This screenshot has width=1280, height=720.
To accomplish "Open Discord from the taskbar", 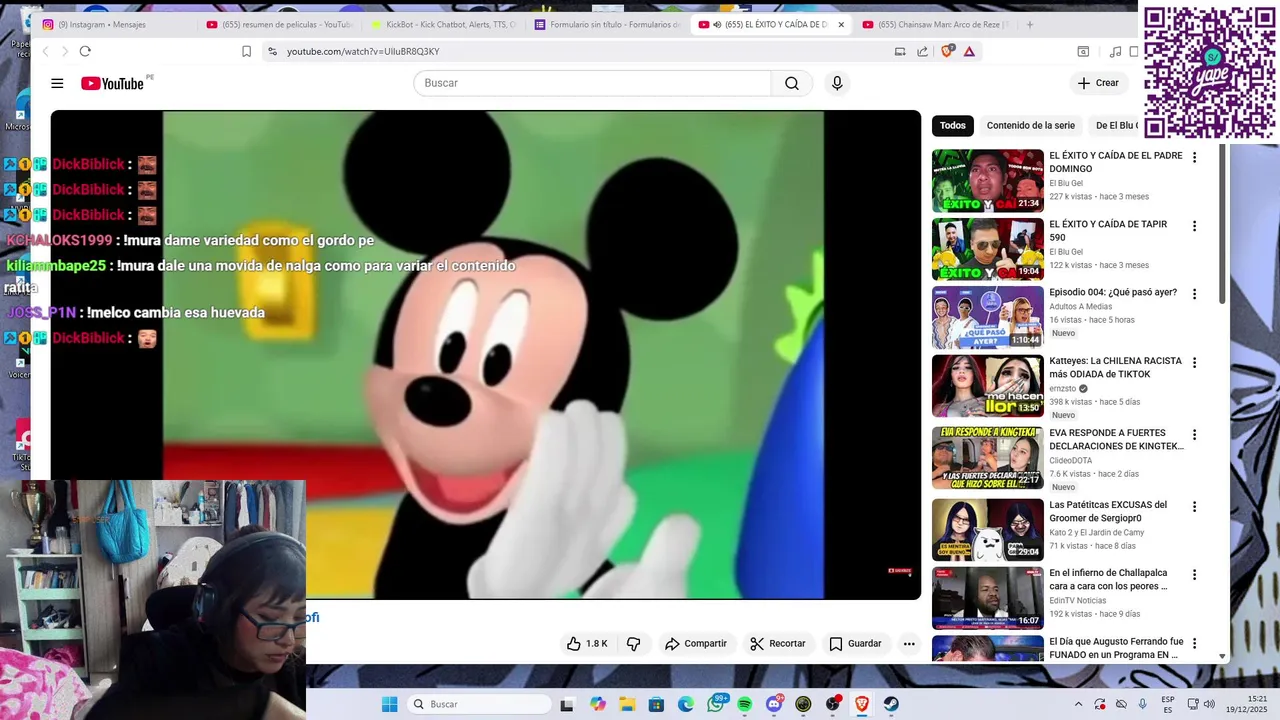I will pyautogui.click(x=774, y=704).
